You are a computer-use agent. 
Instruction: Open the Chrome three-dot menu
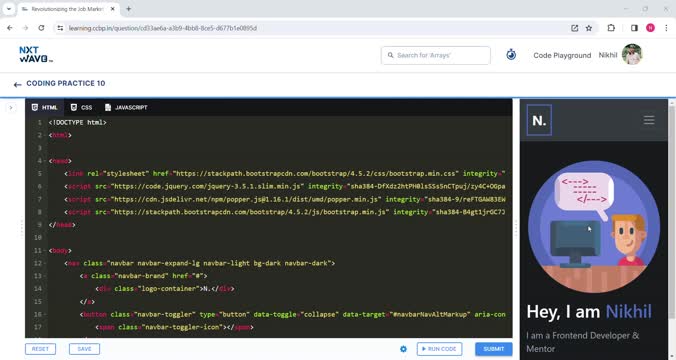tap(666, 28)
